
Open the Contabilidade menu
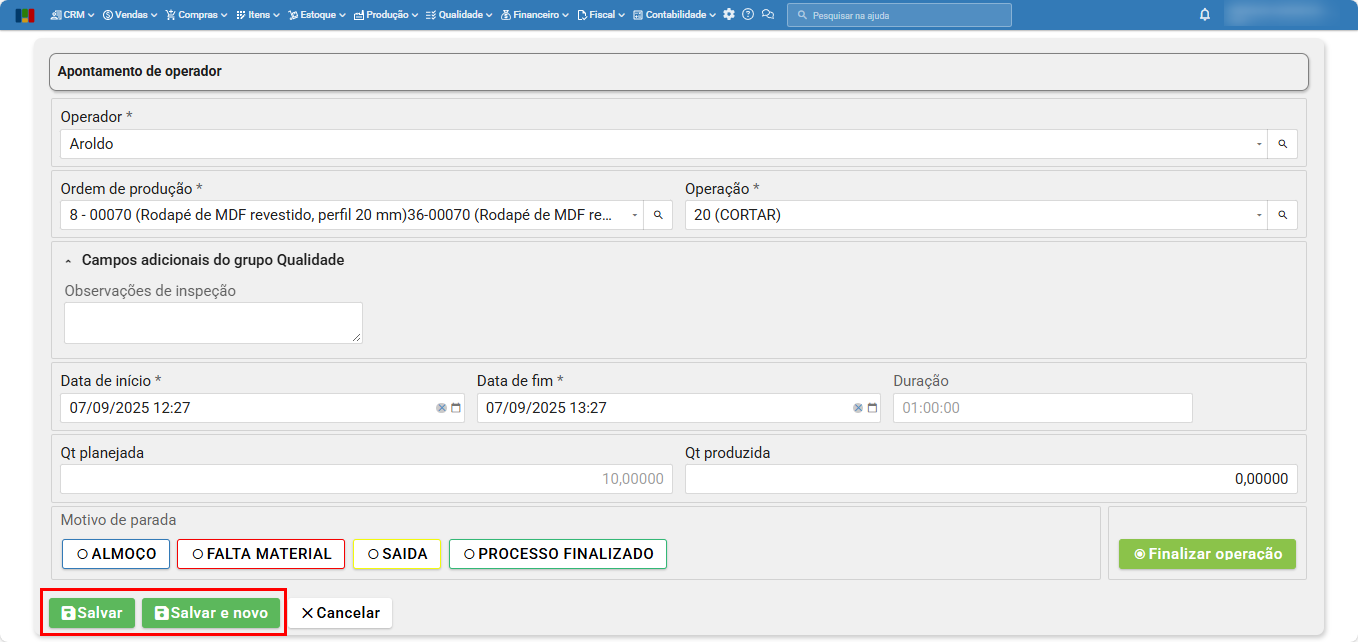(x=675, y=15)
